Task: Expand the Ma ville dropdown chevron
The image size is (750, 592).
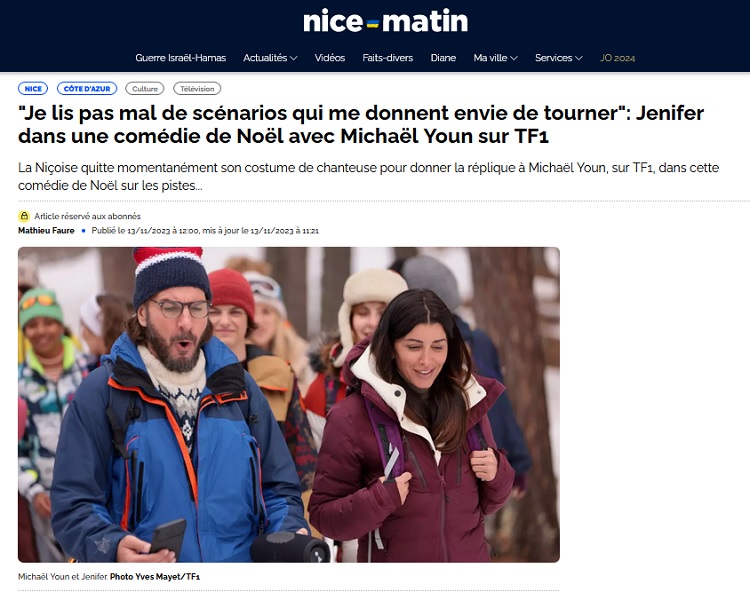Action: tap(514, 58)
